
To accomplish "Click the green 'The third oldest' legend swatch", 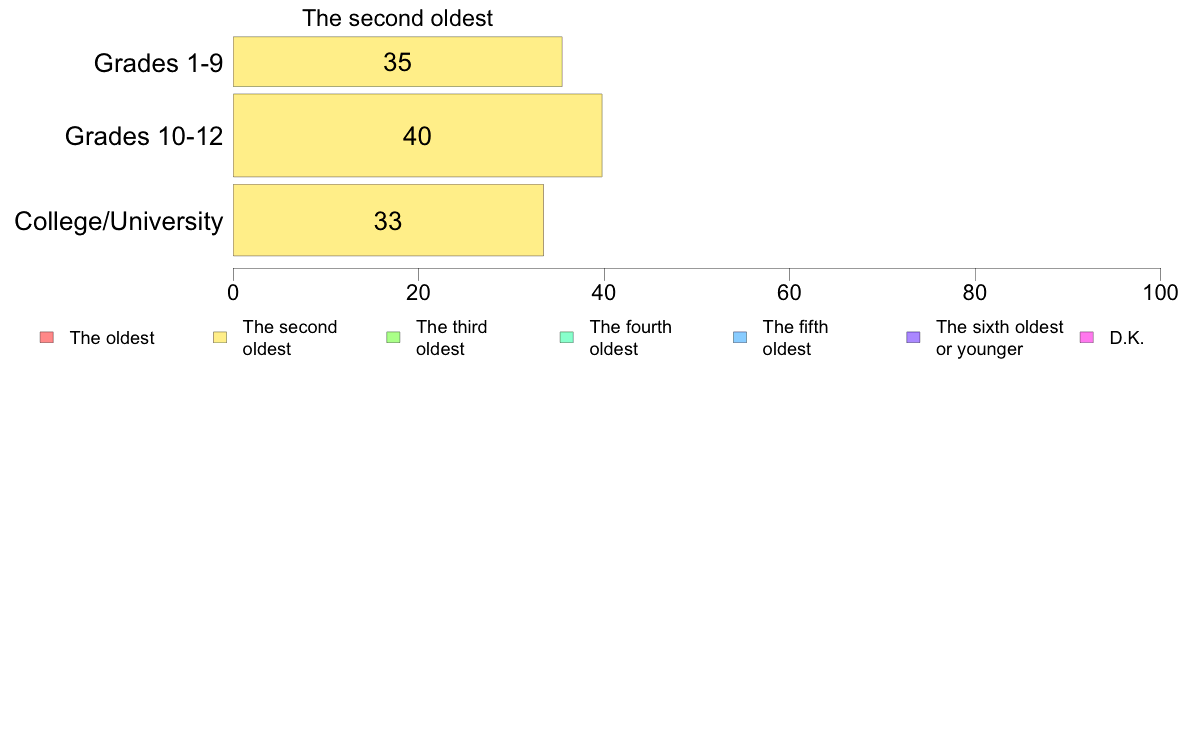I will pos(393,337).
